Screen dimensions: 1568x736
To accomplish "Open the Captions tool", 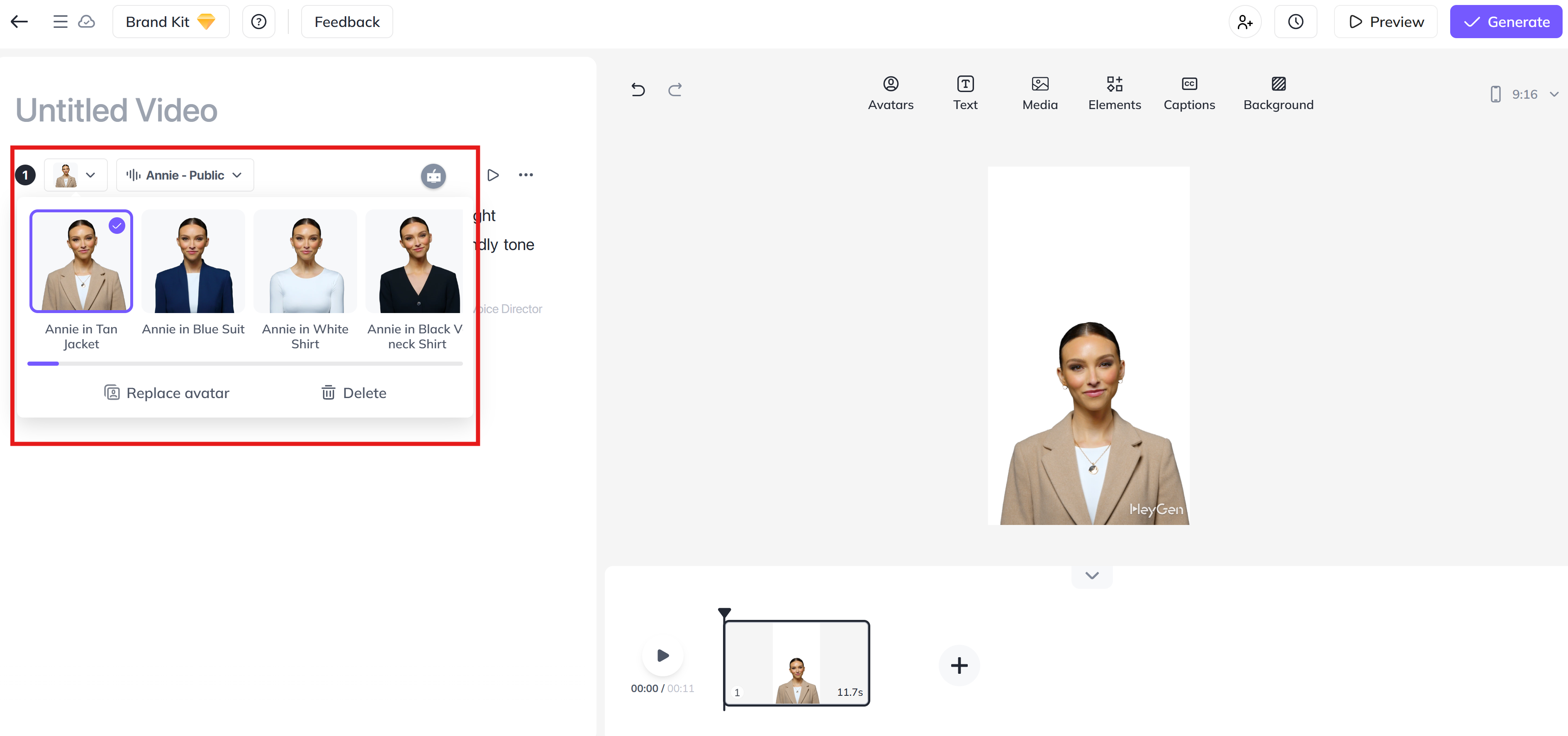I will pyautogui.click(x=1189, y=93).
